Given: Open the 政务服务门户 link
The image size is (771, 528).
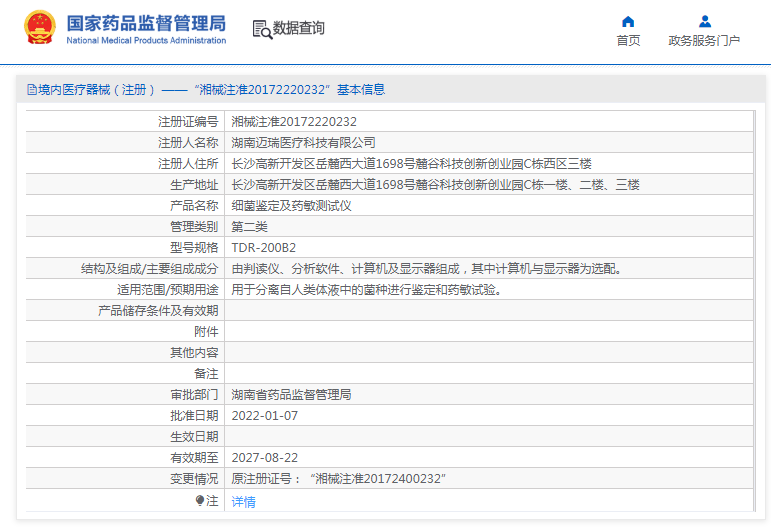Looking at the screenshot, I should point(704,40).
